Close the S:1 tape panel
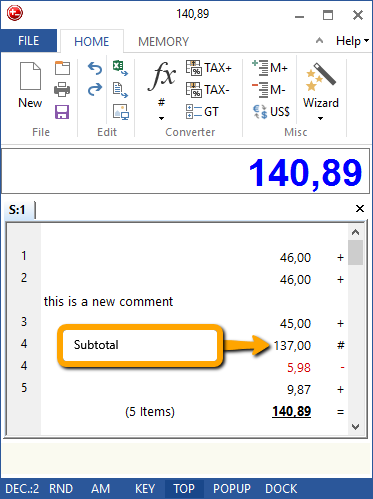373x499 pixels. pos(360,209)
